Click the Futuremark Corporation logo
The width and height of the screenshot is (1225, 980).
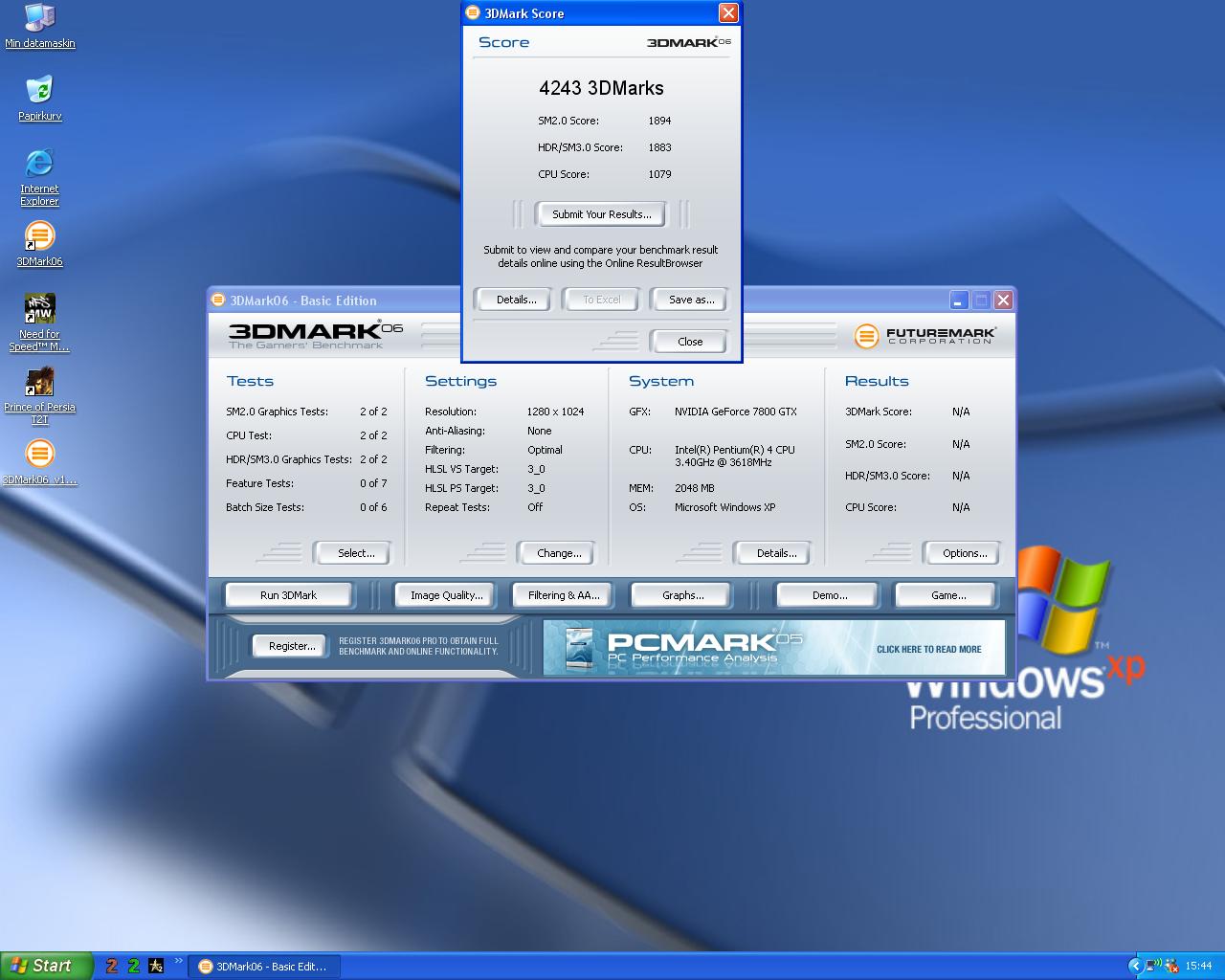(924, 336)
